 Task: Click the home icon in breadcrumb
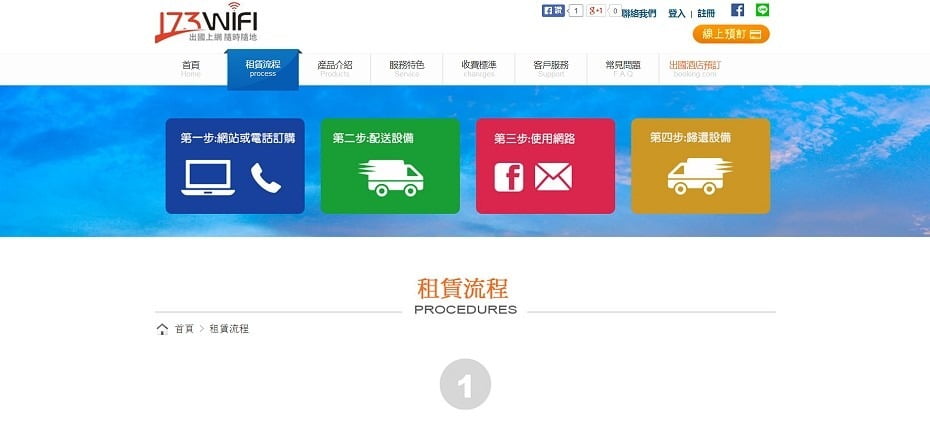click(162, 329)
